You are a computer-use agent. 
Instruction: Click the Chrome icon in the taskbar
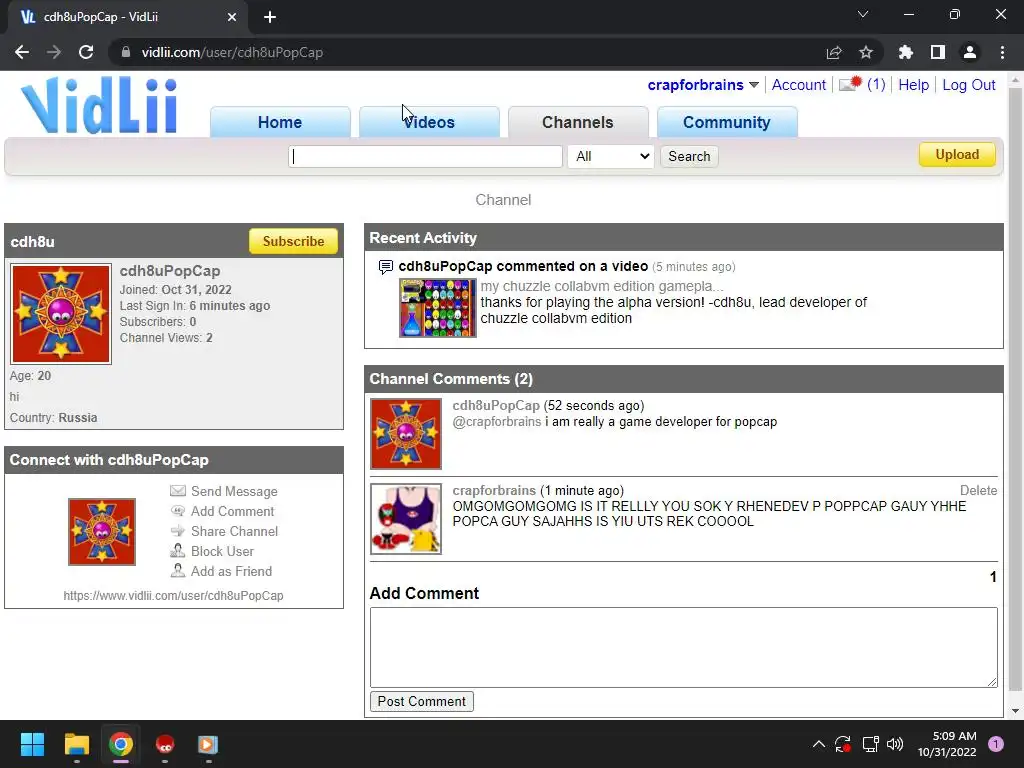[121, 744]
